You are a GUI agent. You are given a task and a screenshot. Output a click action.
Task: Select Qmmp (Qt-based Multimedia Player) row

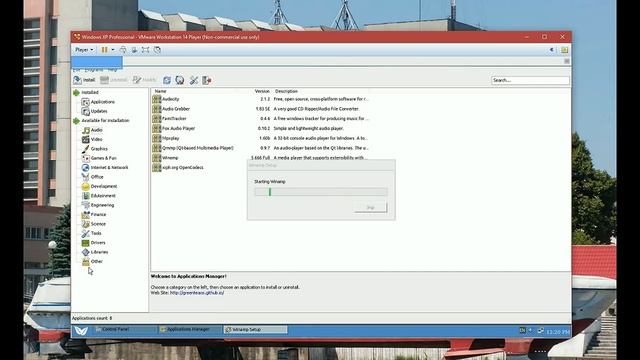coord(261,148)
